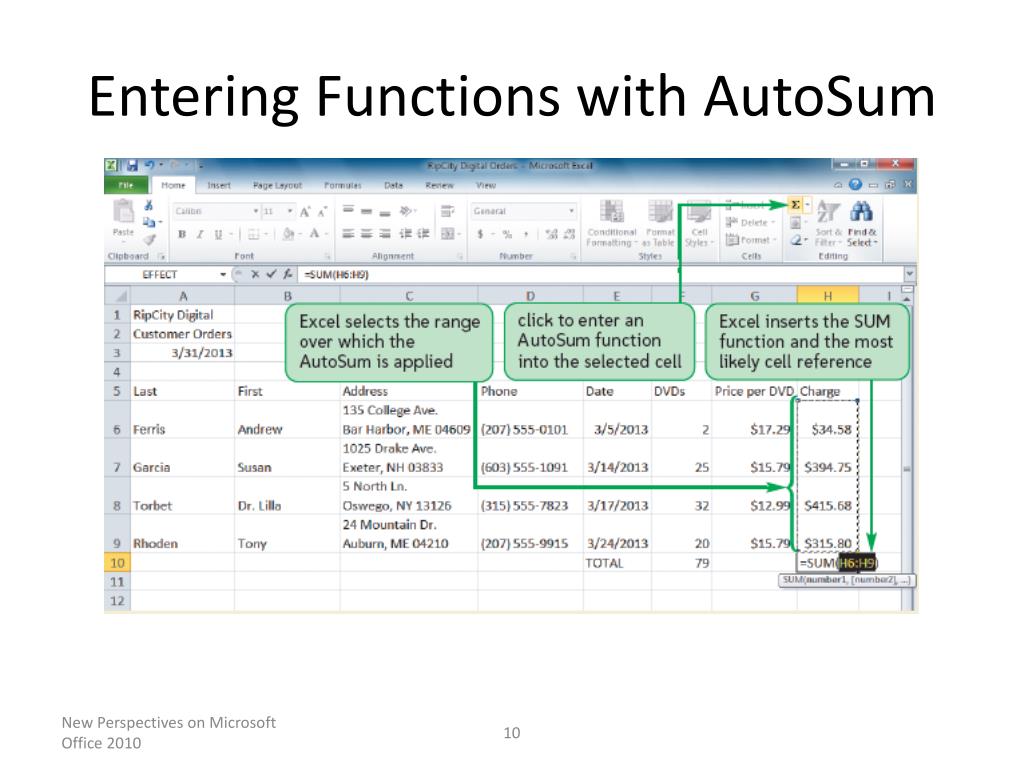Toggle Align Text Right

[385, 234]
